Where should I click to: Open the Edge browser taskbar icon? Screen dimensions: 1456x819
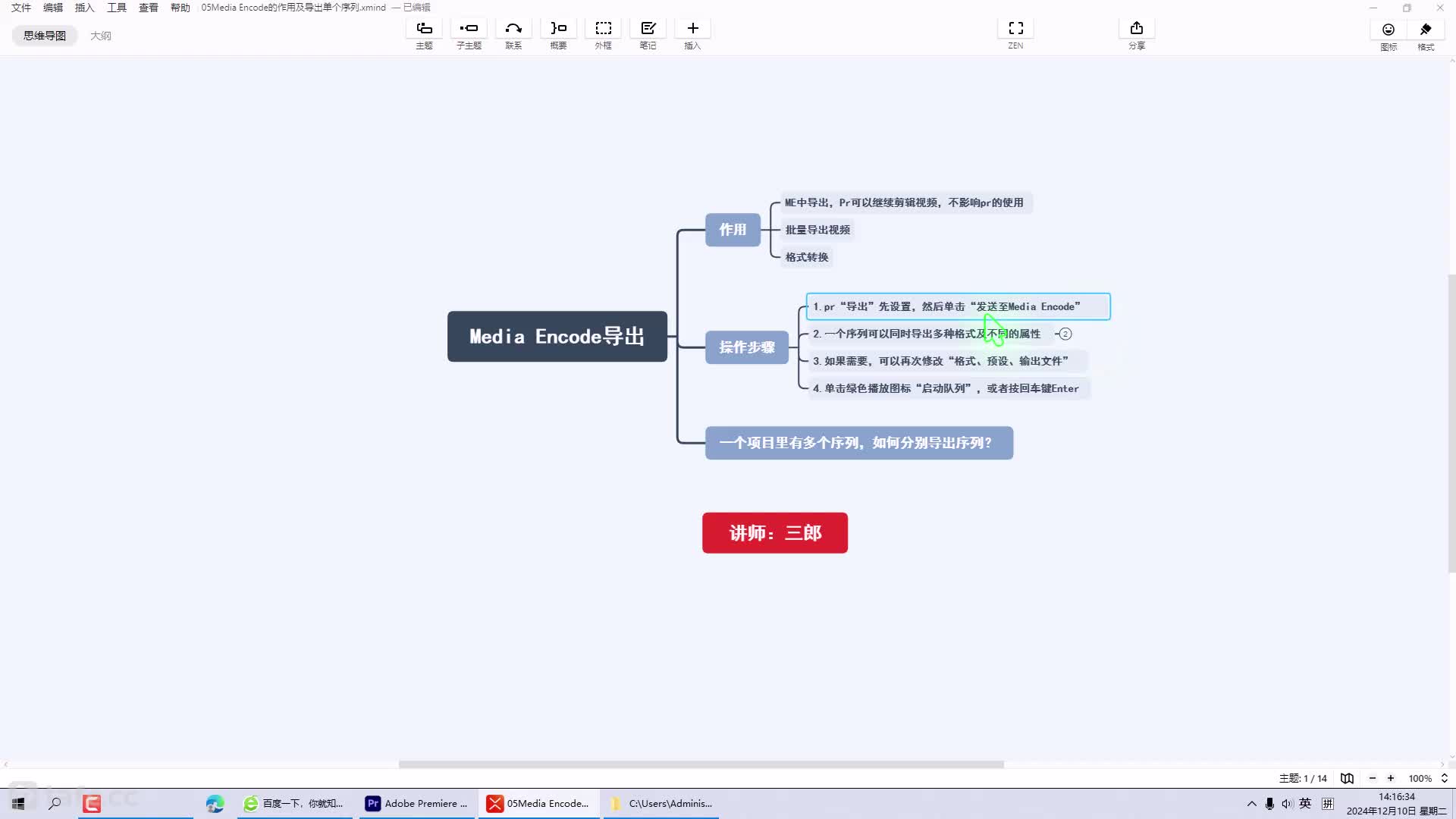pos(215,803)
